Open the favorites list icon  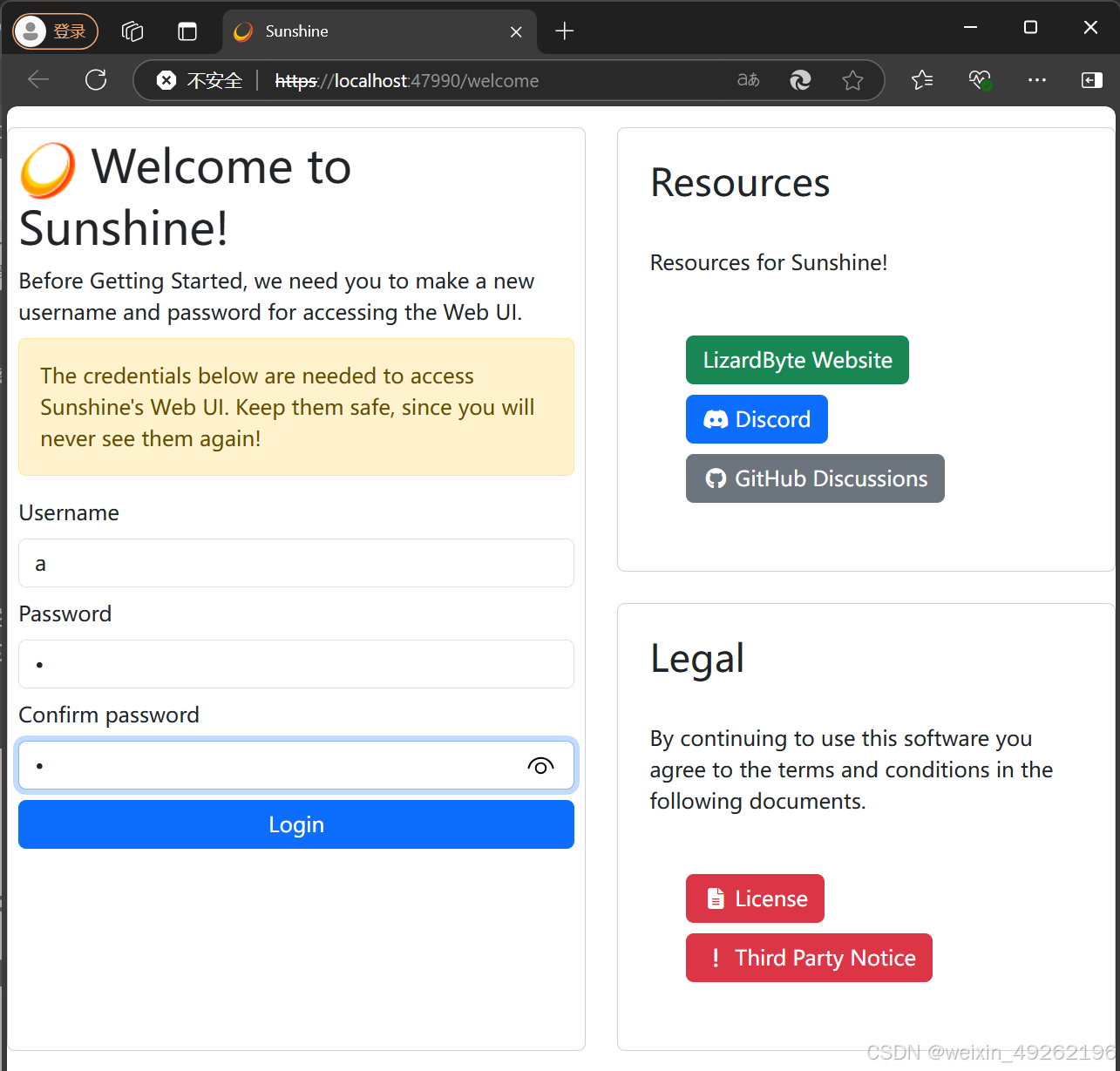pos(922,80)
